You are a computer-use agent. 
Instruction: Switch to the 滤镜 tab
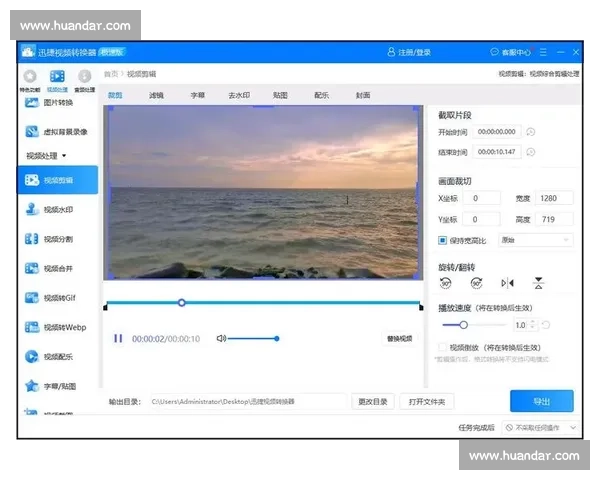[156, 95]
